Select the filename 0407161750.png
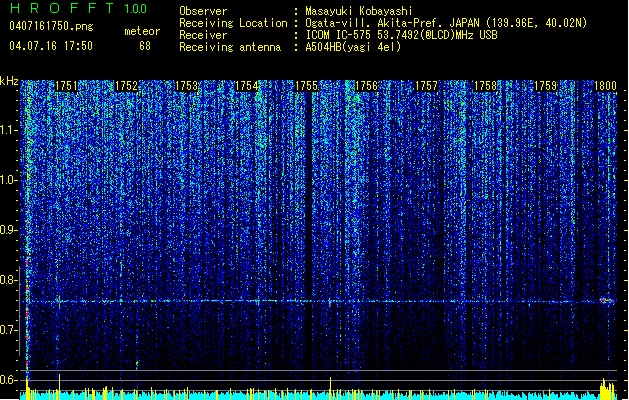This screenshot has width=629, height=400. pos(51,26)
